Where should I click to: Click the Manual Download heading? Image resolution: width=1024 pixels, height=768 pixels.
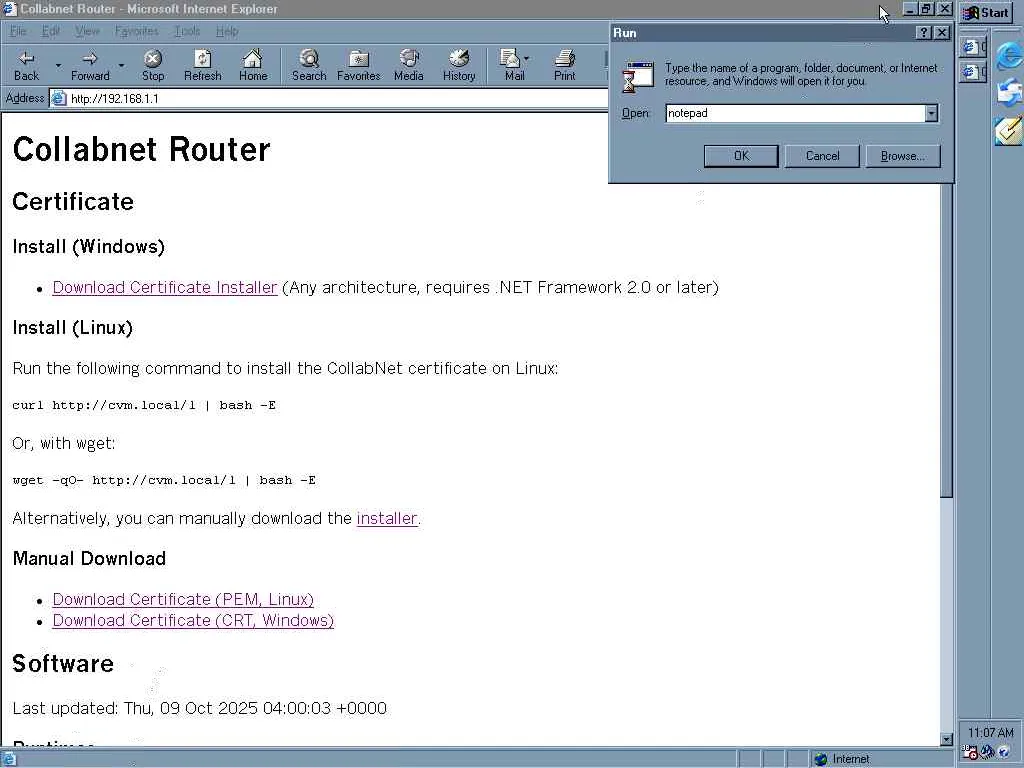point(89,558)
